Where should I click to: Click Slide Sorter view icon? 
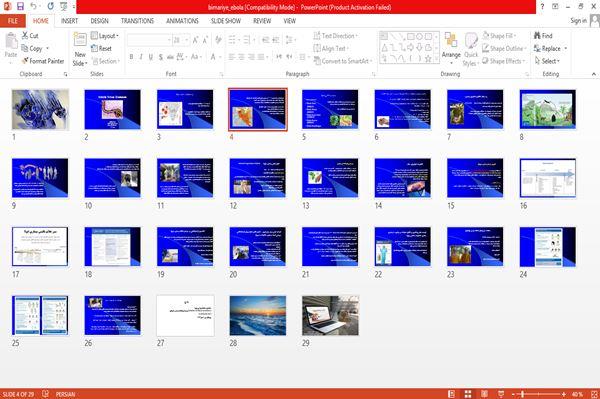click(x=468, y=394)
